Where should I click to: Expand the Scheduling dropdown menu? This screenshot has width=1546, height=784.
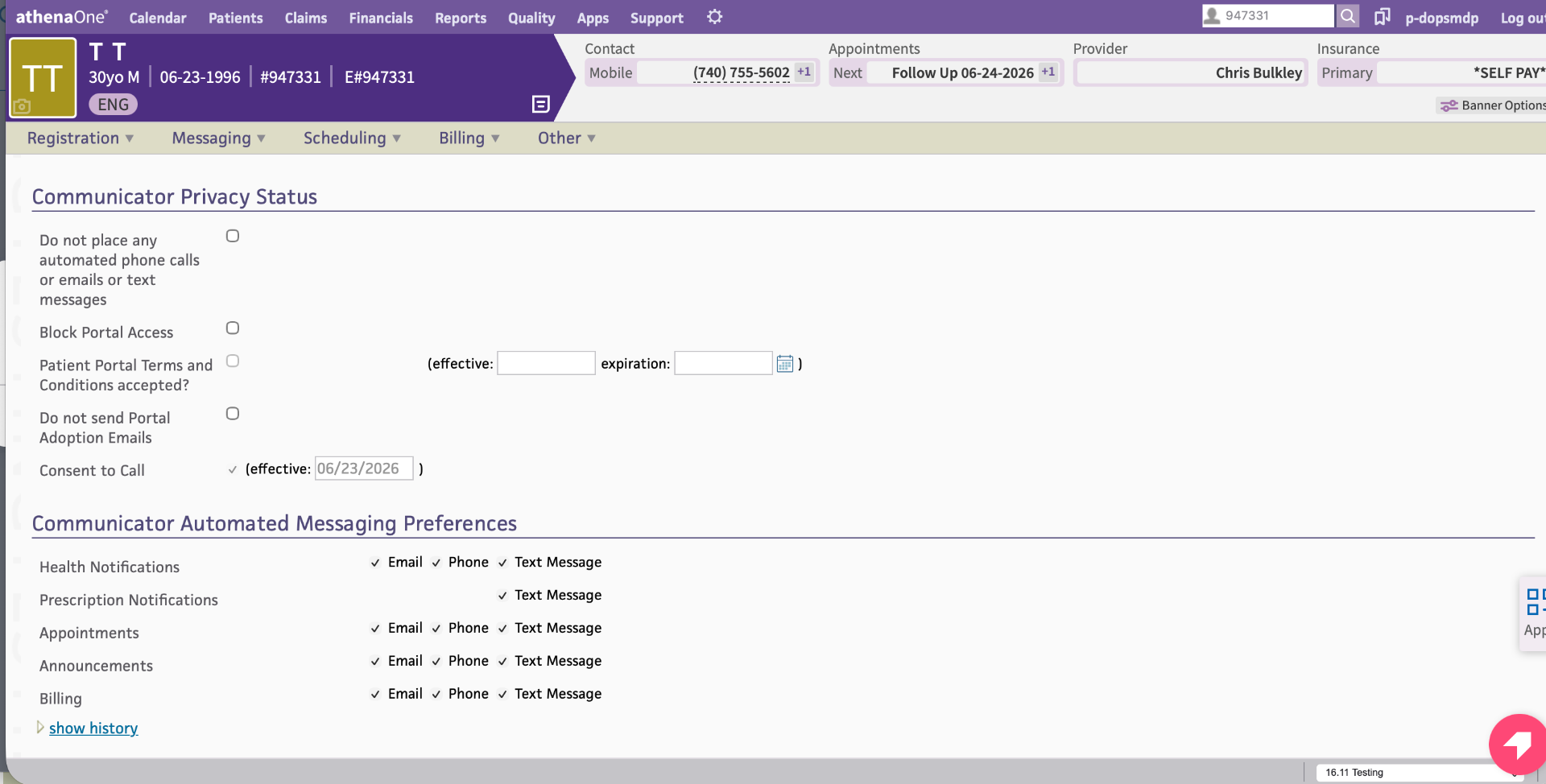(x=352, y=138)
